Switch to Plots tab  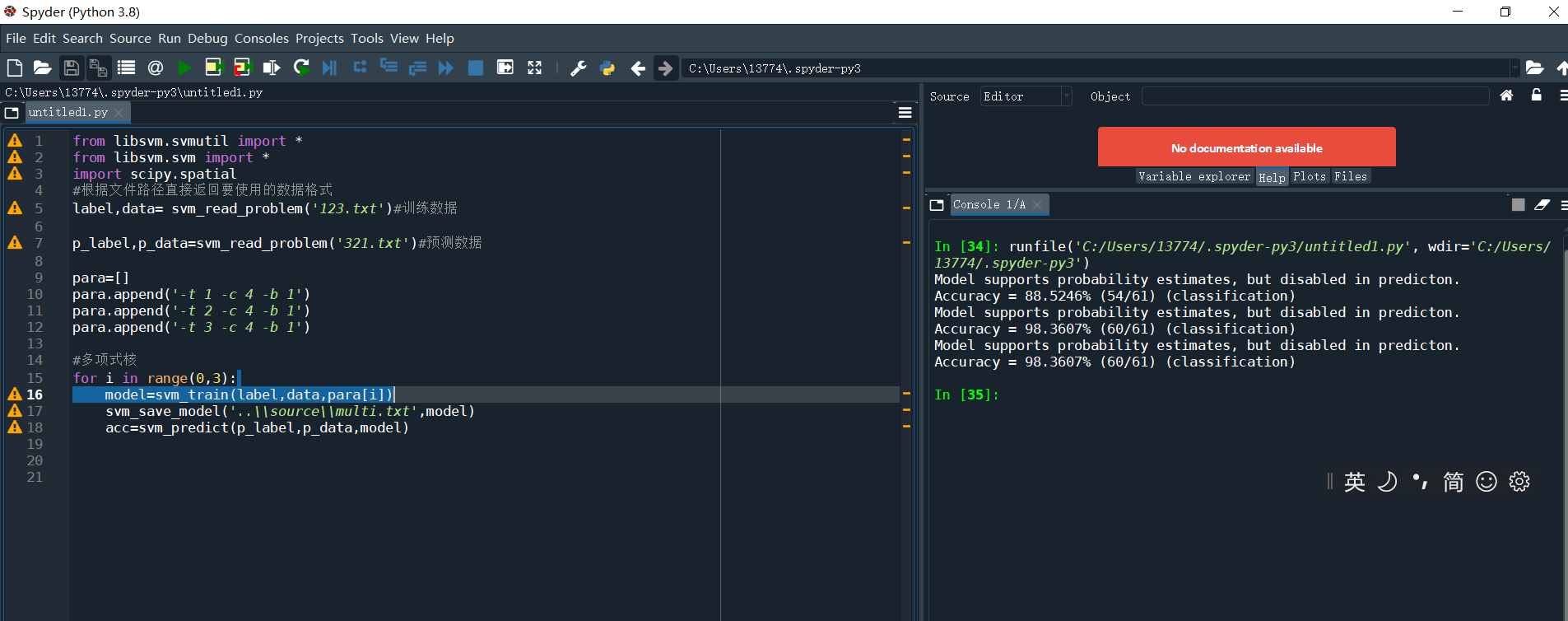coord(1310,176)
